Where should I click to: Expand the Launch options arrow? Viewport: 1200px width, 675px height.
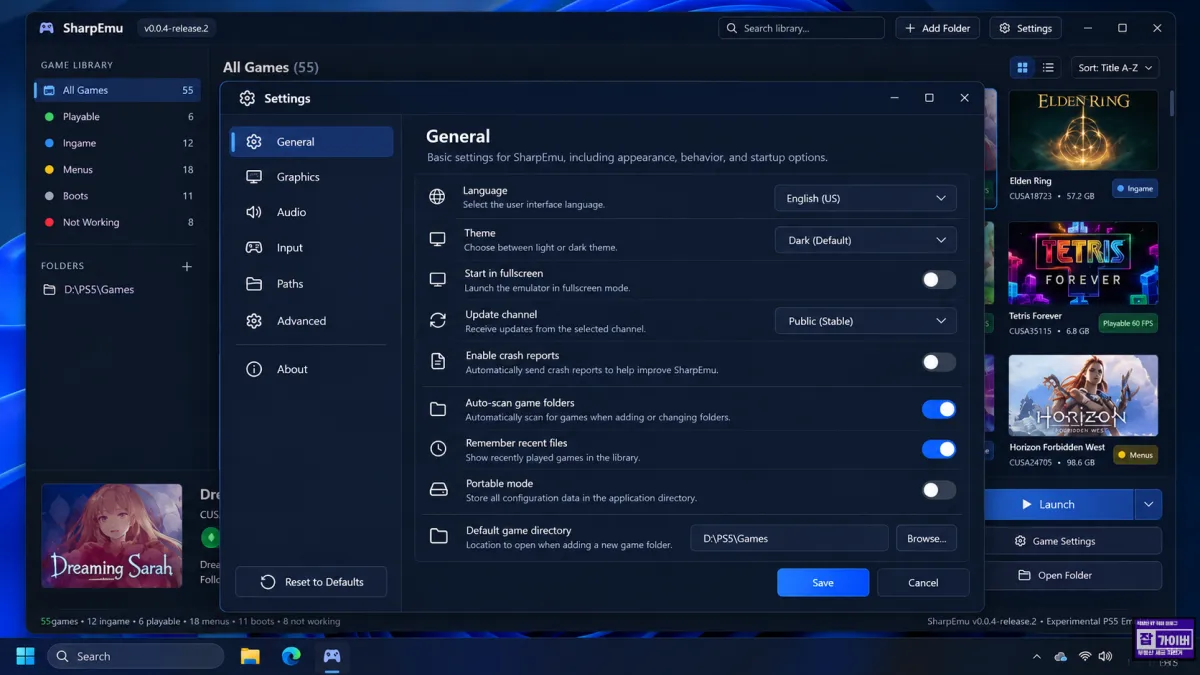coord(1148,505)
